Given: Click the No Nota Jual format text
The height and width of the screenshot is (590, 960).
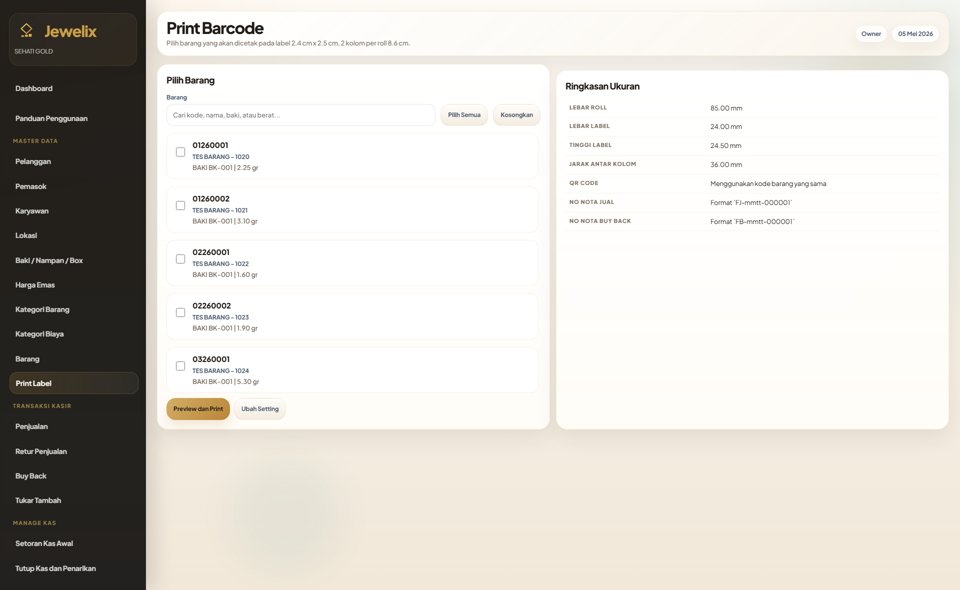Looking at the screenshot, I should tap(751, 203).
